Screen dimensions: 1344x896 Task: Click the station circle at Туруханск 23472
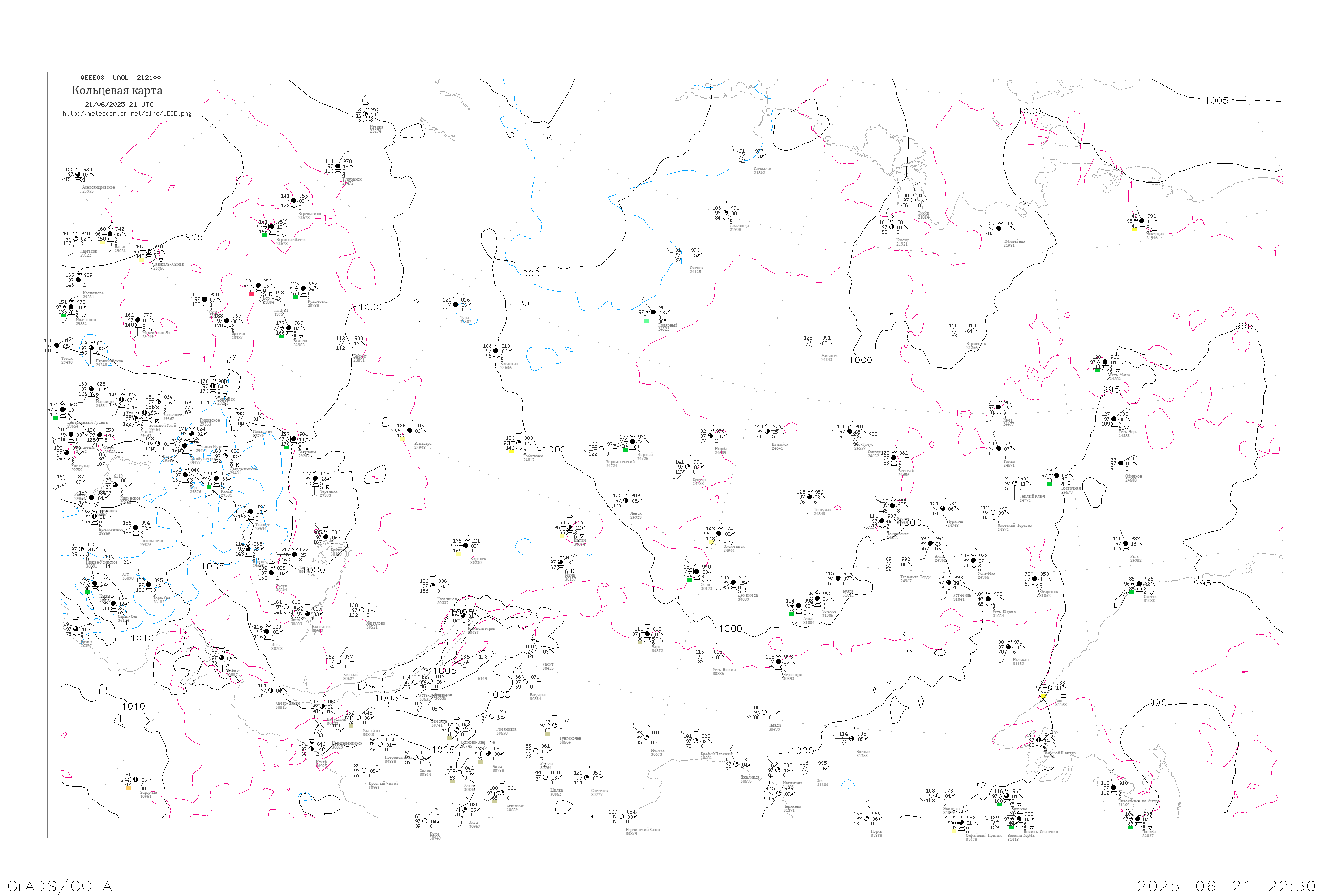coord(338,166)
